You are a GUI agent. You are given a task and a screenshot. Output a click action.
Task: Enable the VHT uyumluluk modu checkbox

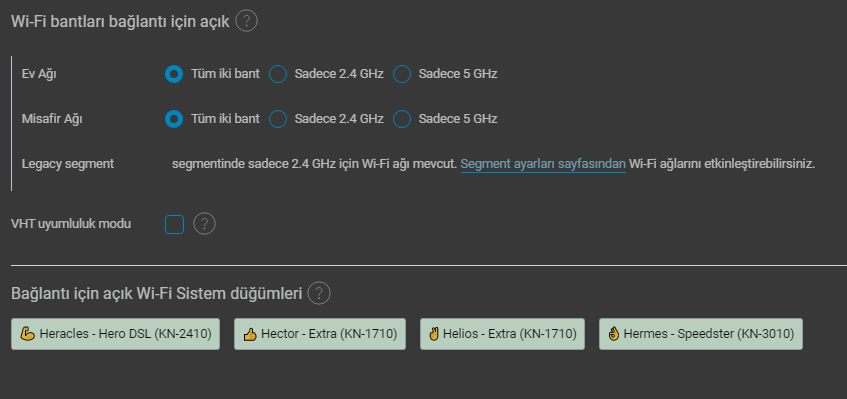pos(174,224)
